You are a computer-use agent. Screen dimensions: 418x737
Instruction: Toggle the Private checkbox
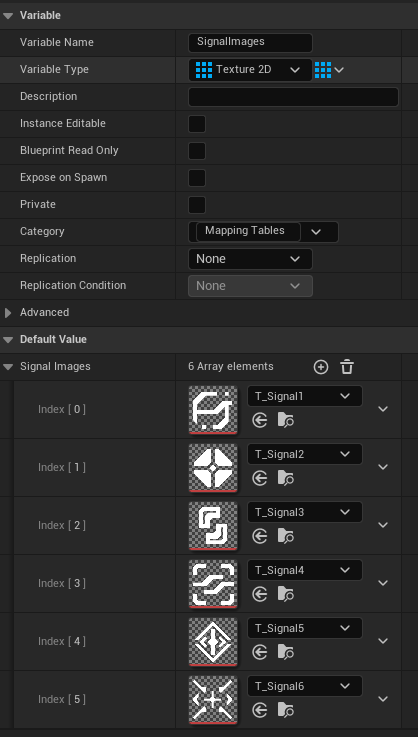click(x=197, y=205)
